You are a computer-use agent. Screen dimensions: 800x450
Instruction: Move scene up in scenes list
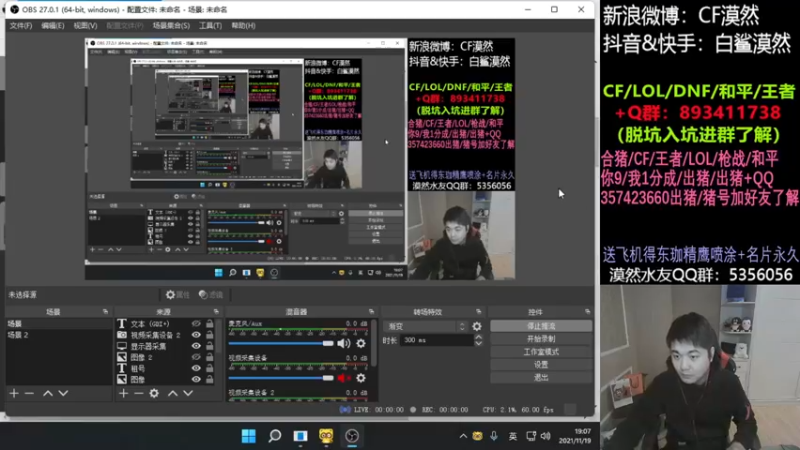click(47, 393)
